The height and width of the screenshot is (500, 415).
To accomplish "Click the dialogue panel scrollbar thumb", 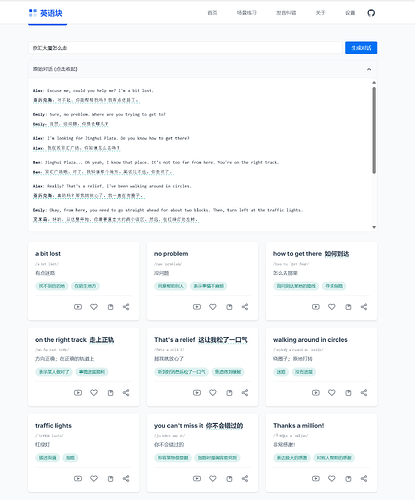I will click(374, 130).
